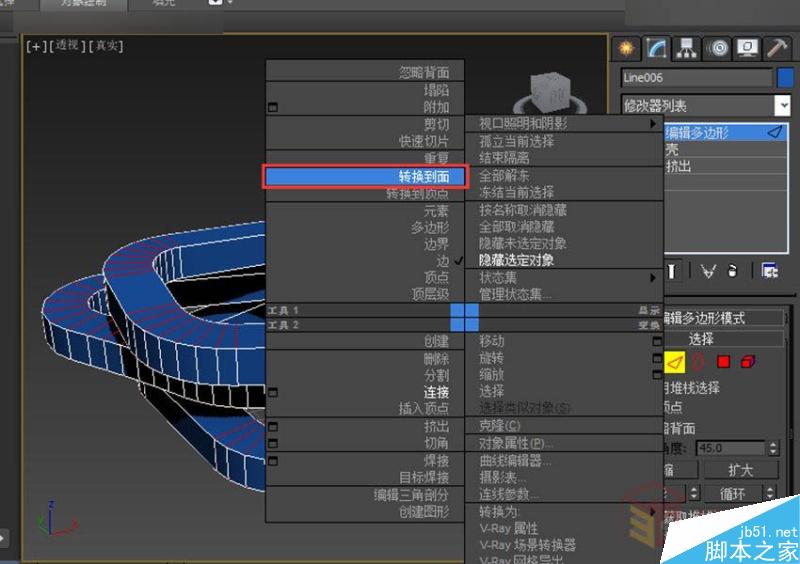Open the Modify command panel tab
The width and height of the screenshot is (800, 564).
click(x=656, y=48)
